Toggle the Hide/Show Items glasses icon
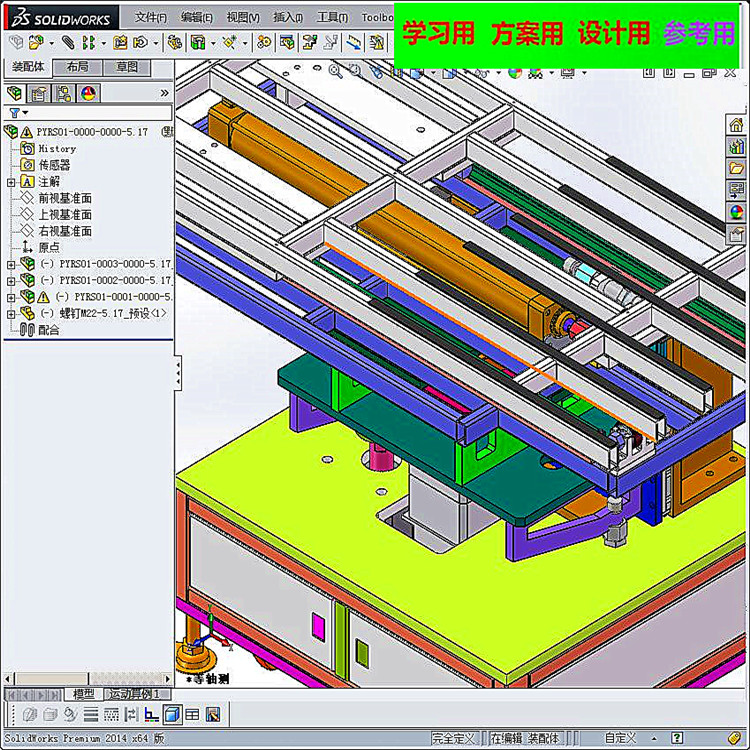750x750 pixels. pyautogui.click(x=482, y=73)
